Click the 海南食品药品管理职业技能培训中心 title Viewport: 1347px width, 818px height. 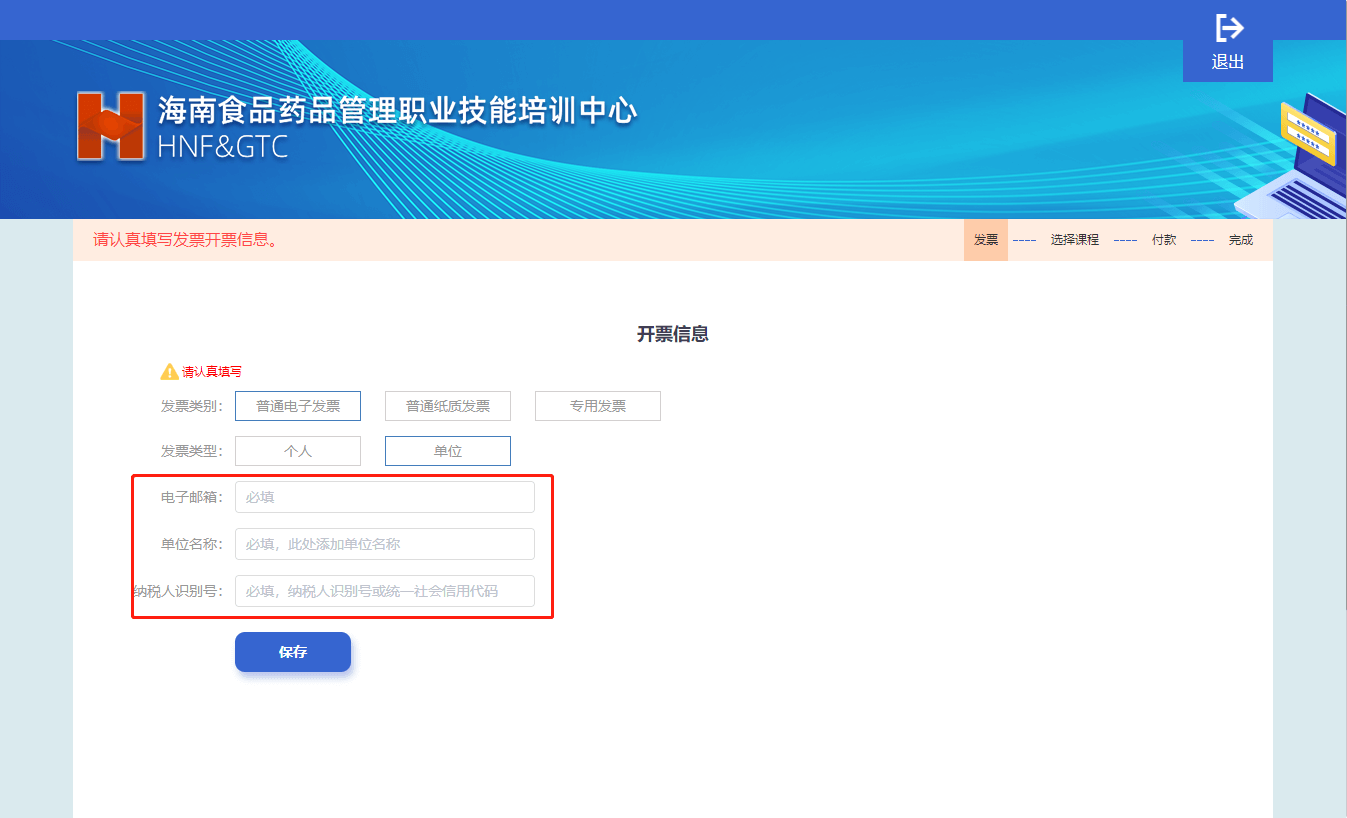(397, 110)
